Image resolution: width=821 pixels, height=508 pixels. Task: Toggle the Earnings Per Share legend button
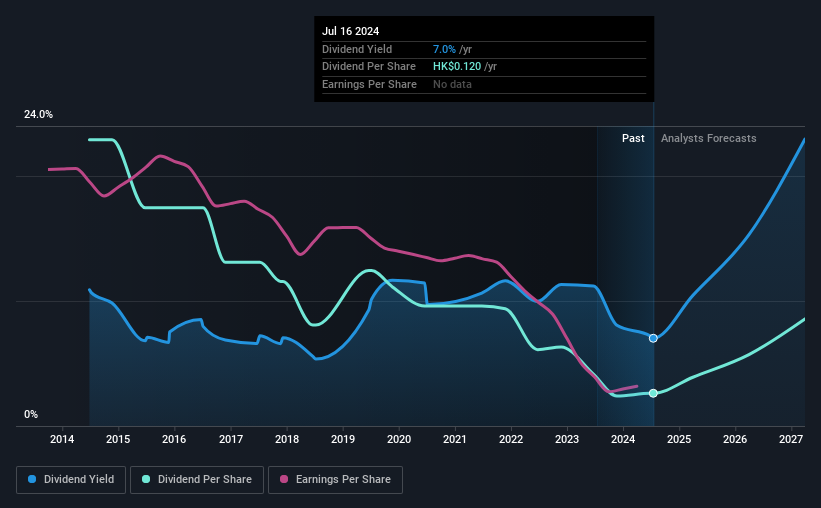coord(335,480)
